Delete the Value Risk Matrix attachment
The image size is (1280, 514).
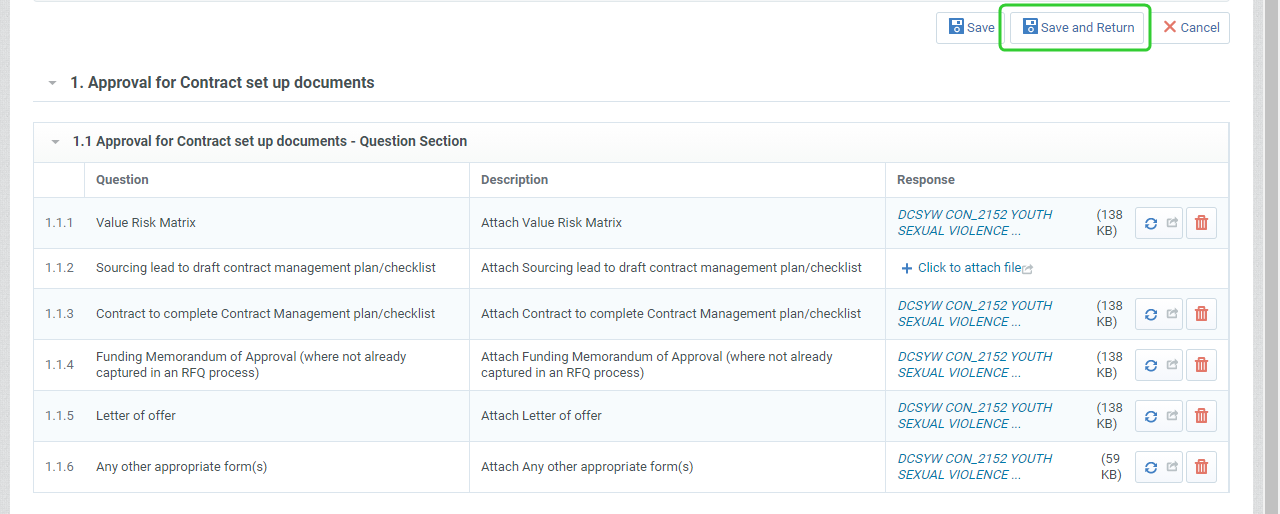[1201, 223]
